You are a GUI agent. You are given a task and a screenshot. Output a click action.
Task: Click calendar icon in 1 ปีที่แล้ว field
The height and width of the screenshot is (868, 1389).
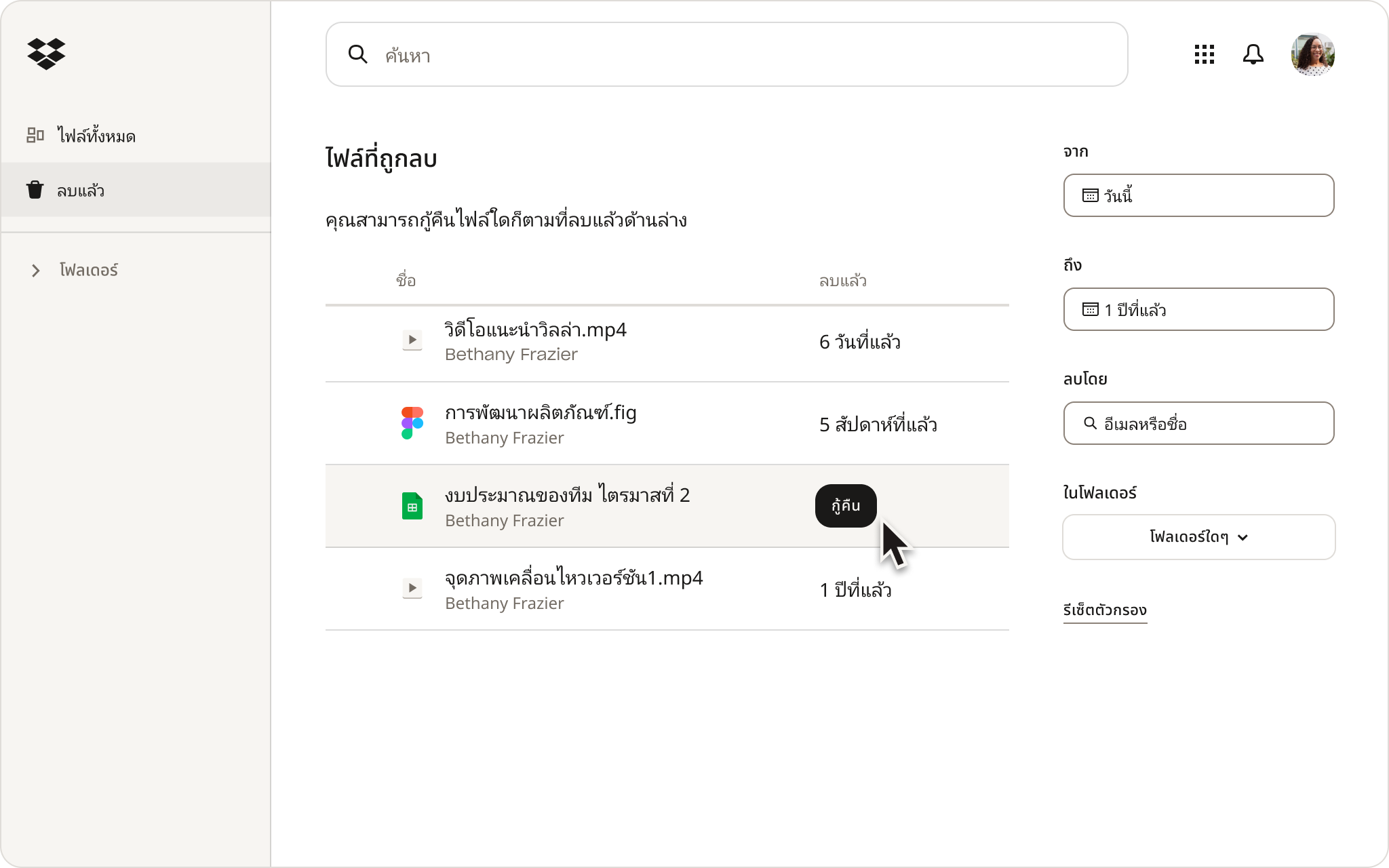tap(1090, 309)
